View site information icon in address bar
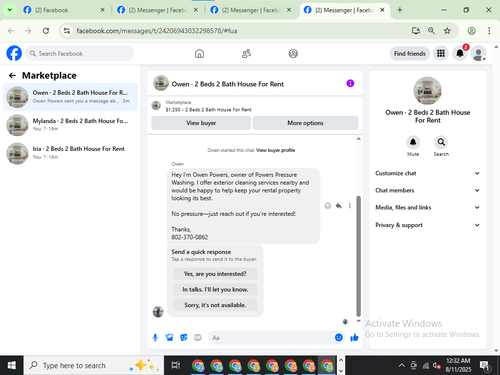 (x=67, y=31)
